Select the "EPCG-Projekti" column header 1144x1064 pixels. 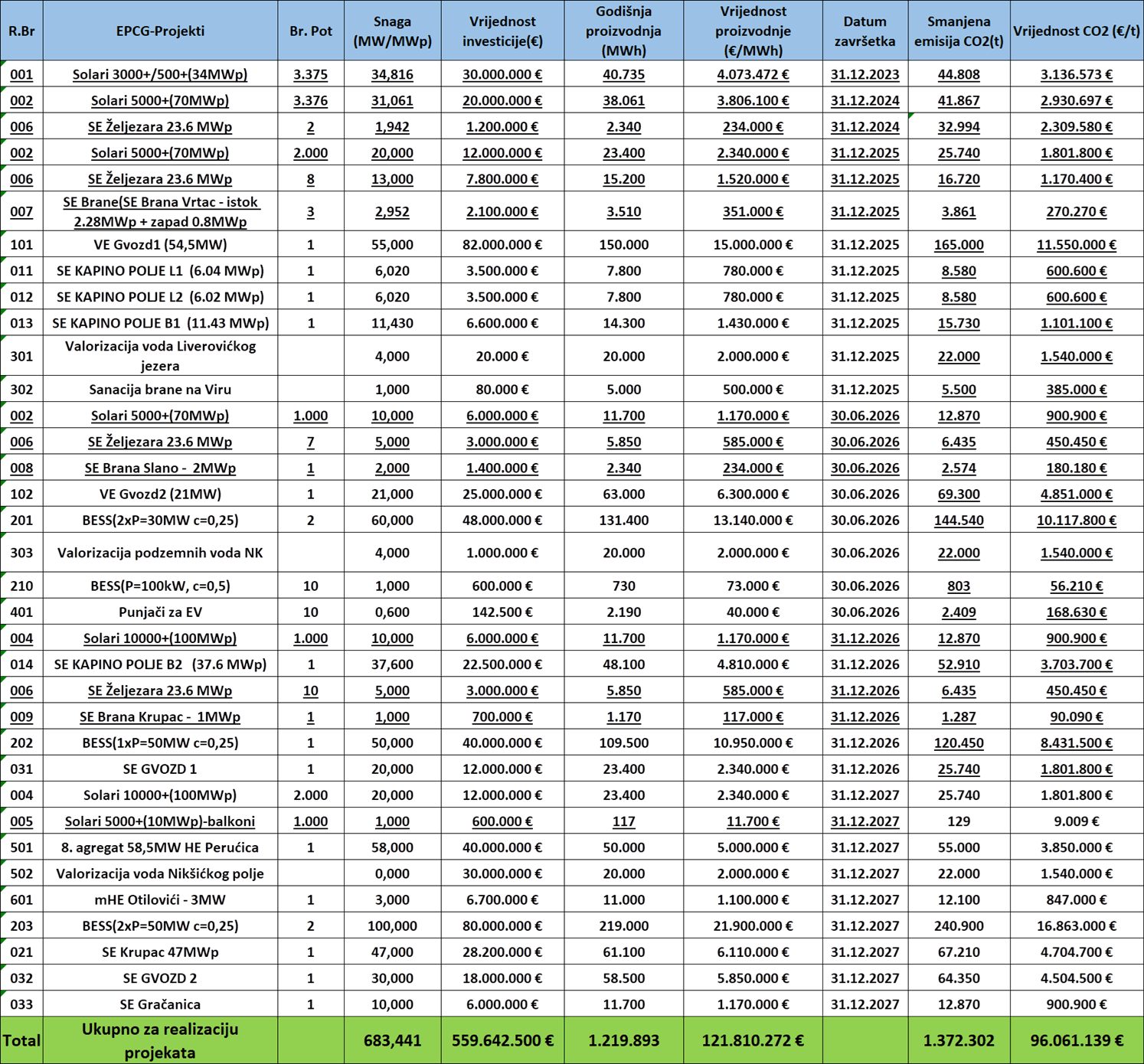pyautogui.click(x=160, y=31)
